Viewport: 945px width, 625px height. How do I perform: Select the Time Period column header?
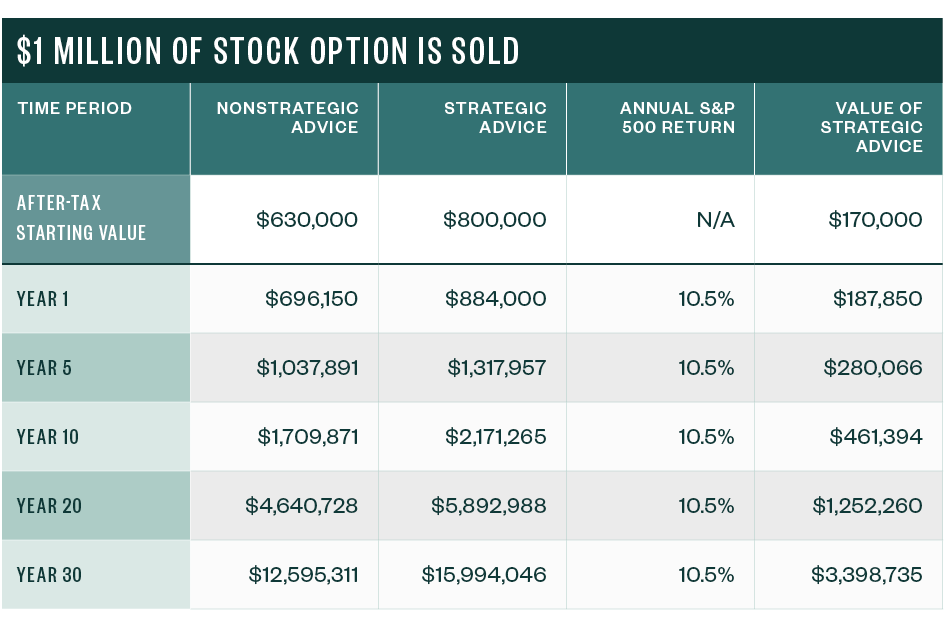point(74,108)
